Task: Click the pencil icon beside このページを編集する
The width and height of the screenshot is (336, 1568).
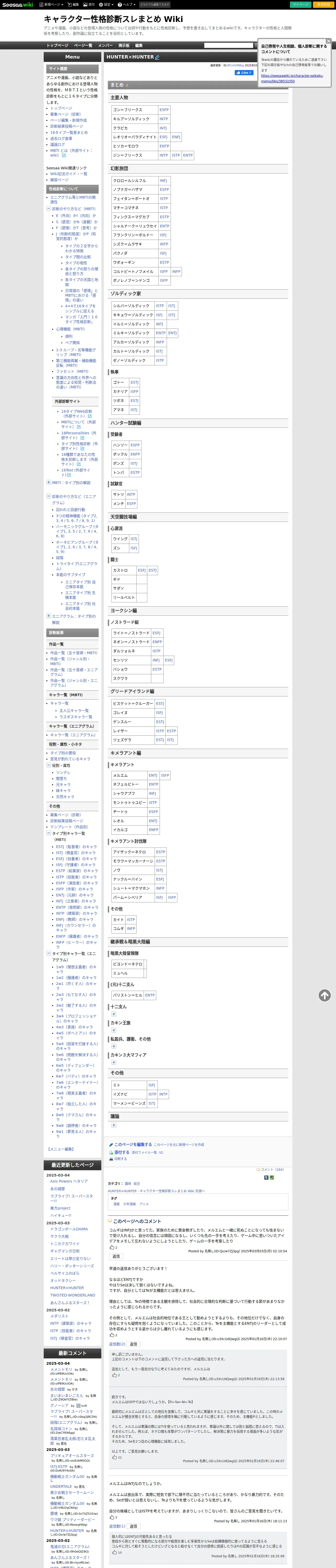Action: click(x=111, y=1144)
